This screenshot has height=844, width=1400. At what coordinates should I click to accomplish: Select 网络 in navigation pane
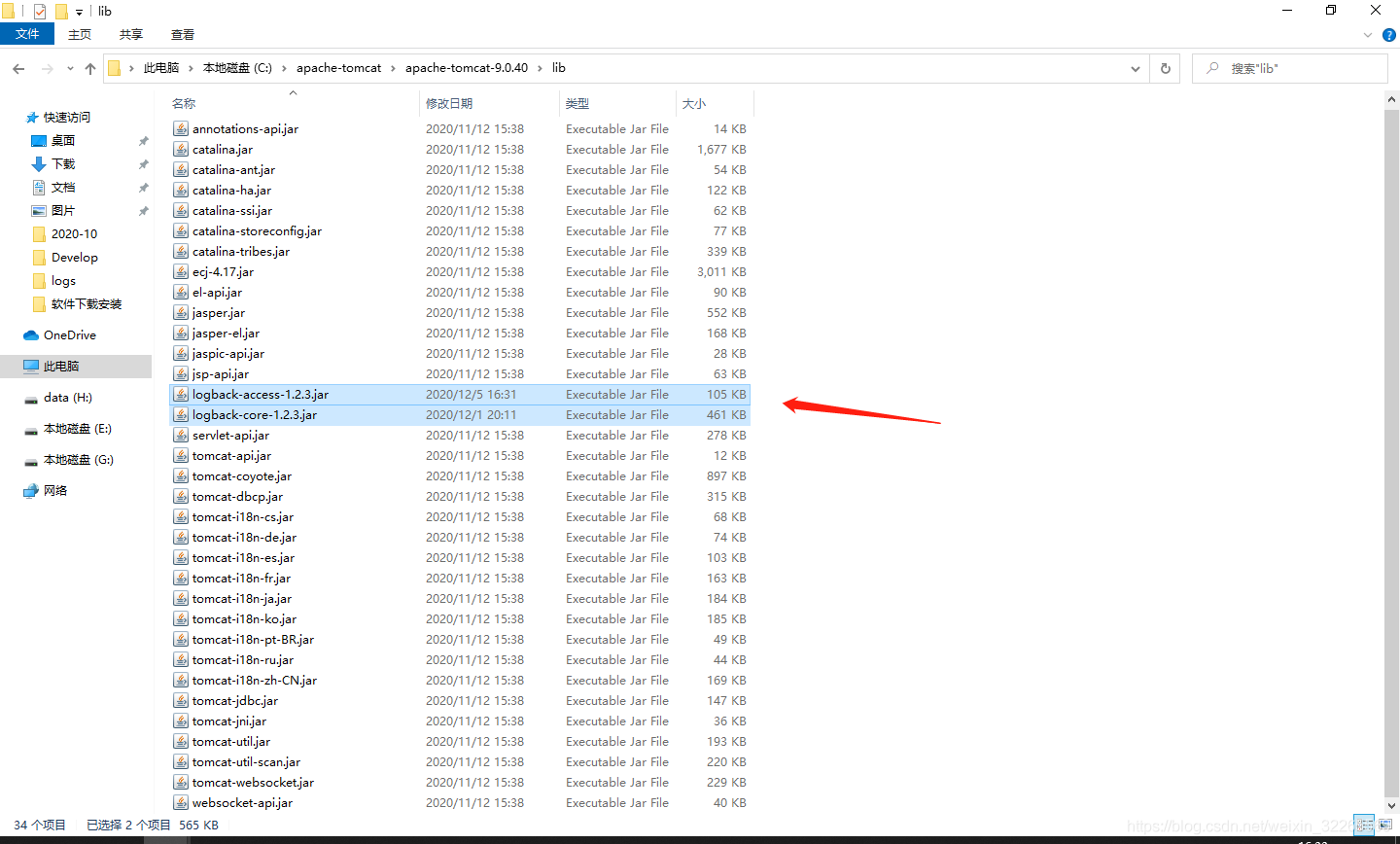tap(55, 491)
